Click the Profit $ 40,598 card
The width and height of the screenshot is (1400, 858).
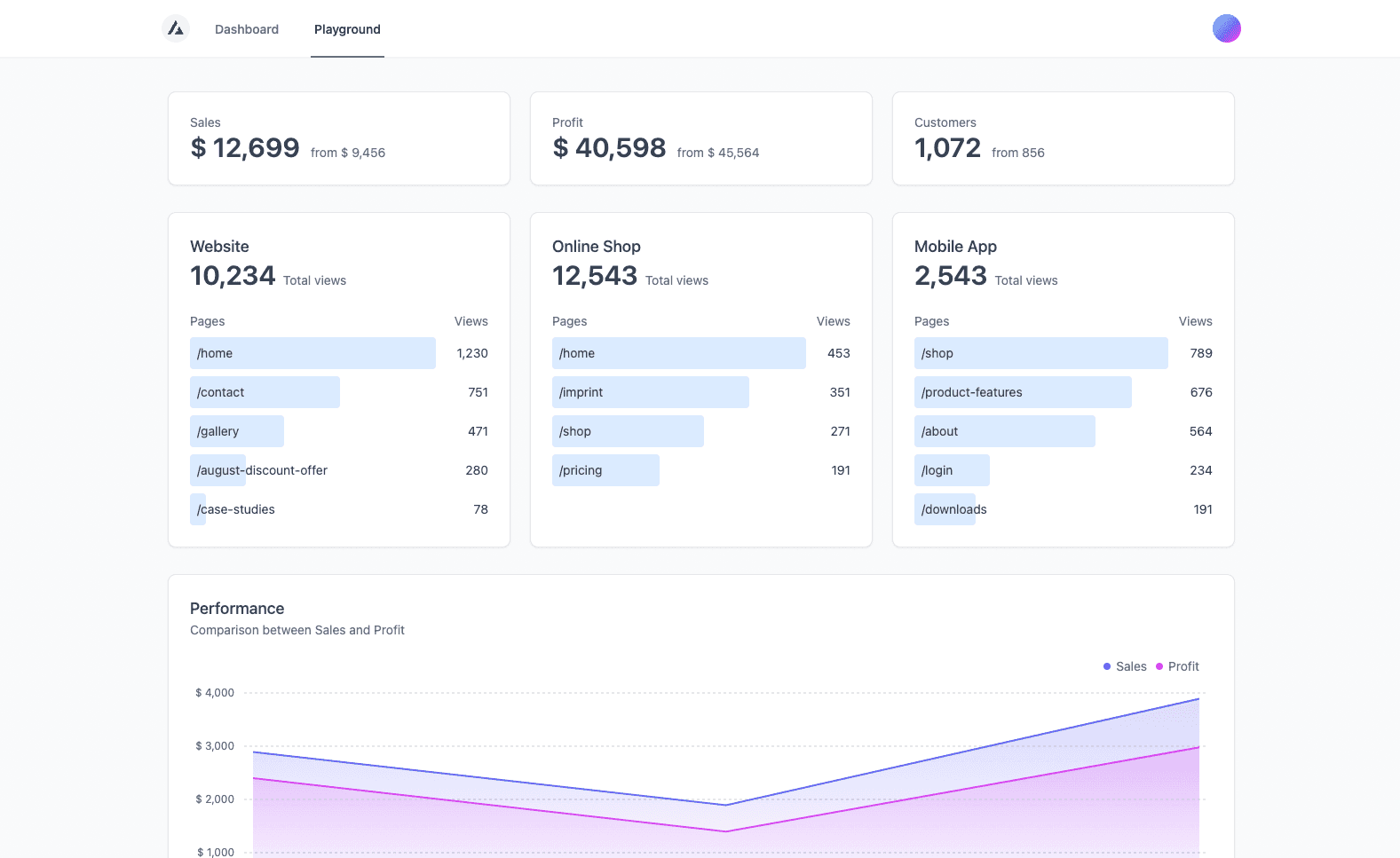pos(700,138)
